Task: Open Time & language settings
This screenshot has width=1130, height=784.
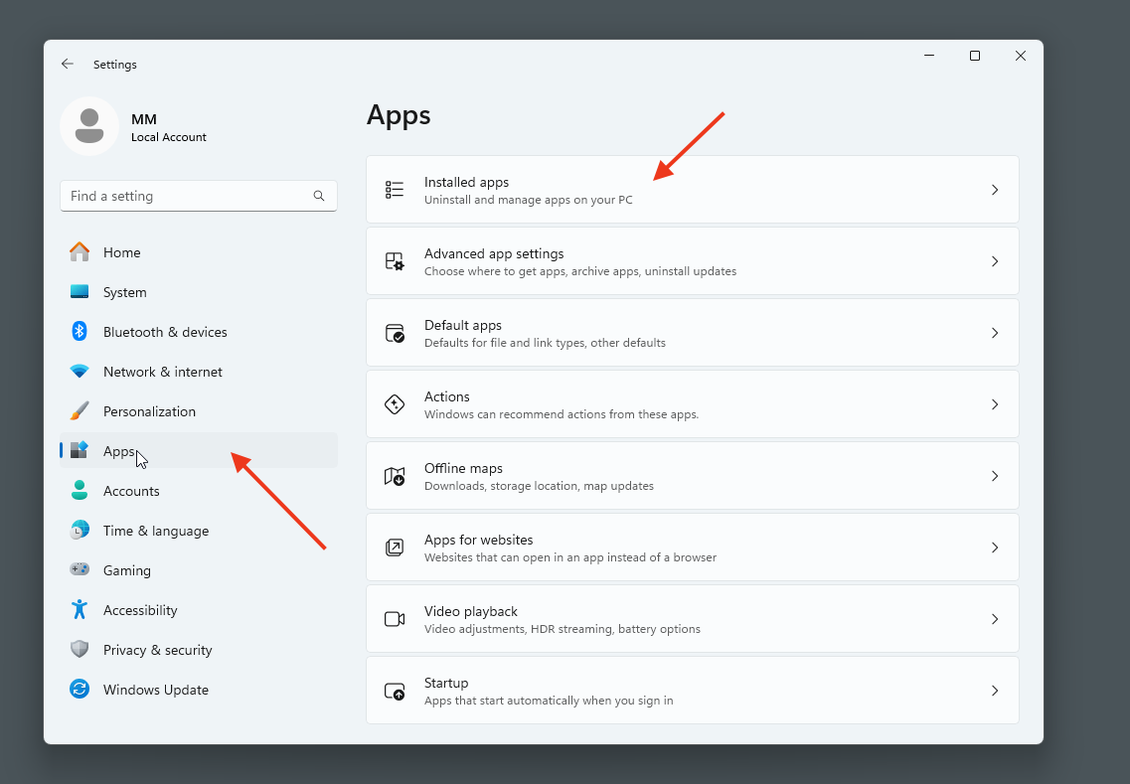Action: tap(198, 530)
